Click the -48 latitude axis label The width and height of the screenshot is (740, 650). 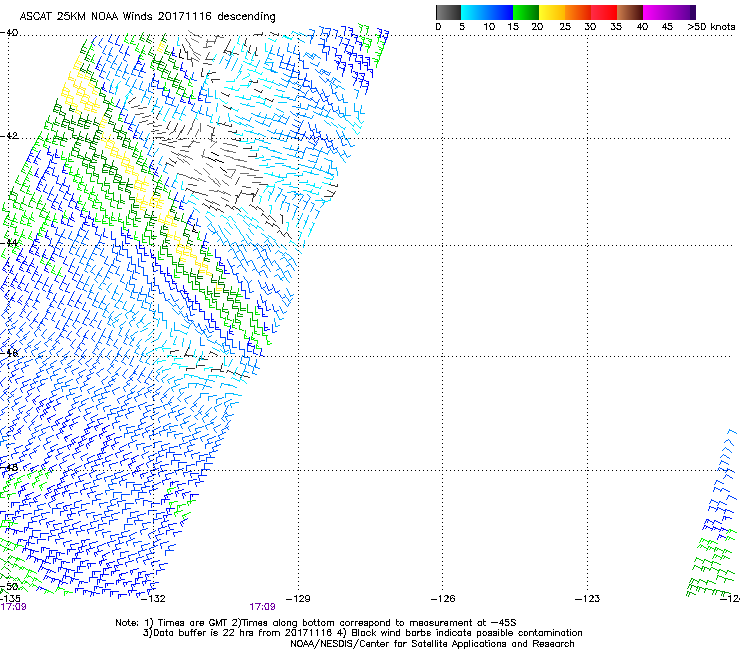[9, 467]
